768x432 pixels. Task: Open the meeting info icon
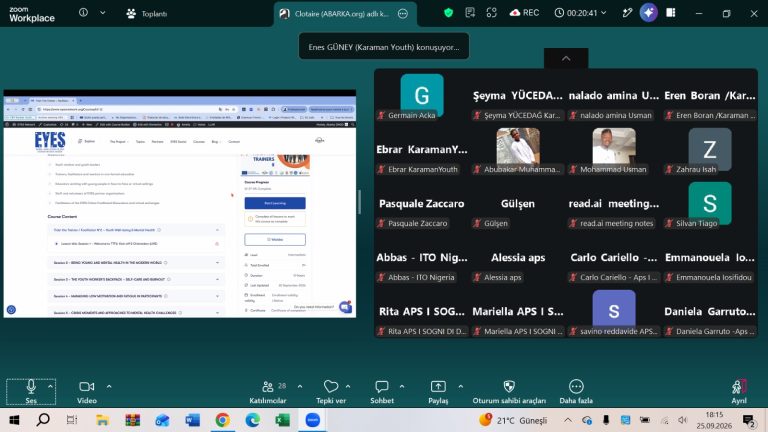pyautogui.click(x=83, y=13)
